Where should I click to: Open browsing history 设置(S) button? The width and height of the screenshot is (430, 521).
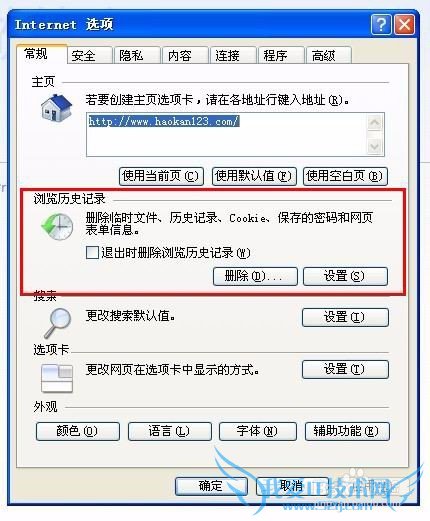coord(345,276)
